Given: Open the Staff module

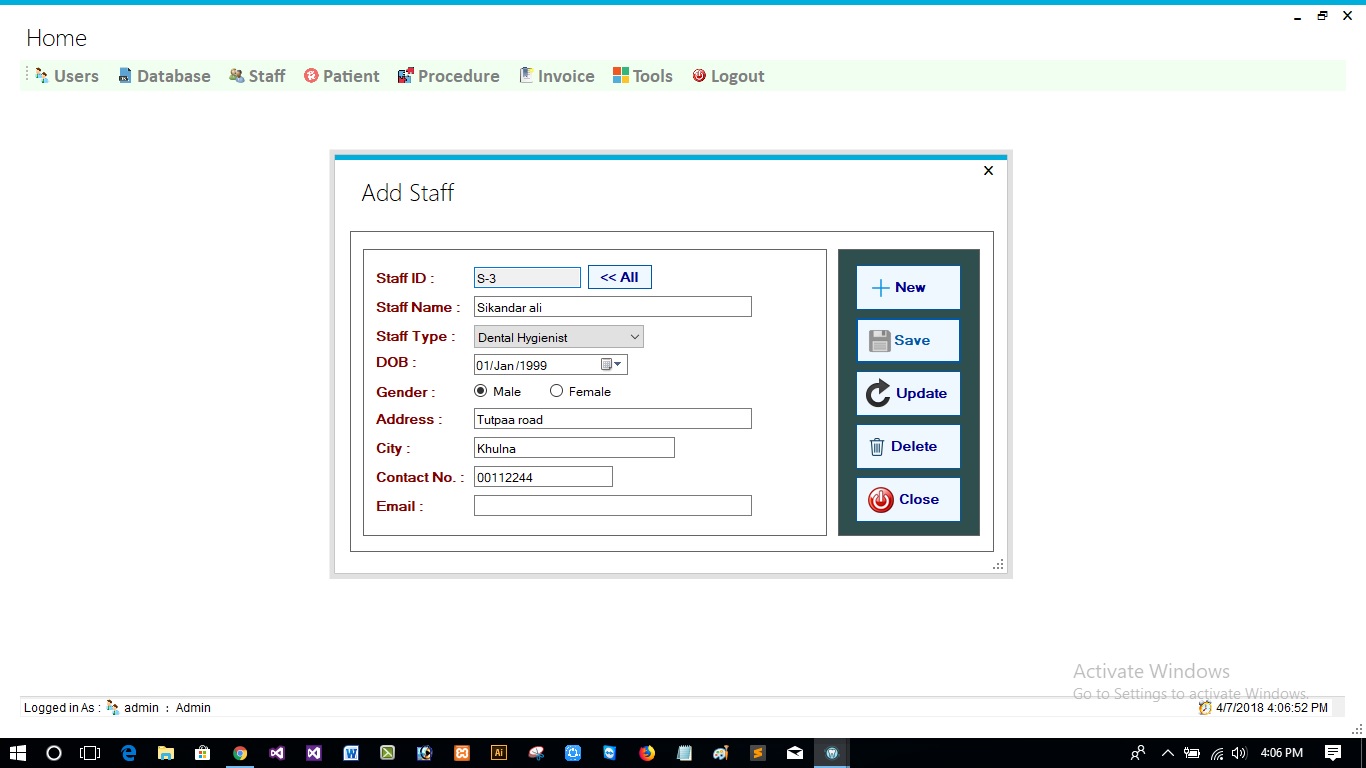Looking at the screenshot, I should coord(257,75).
